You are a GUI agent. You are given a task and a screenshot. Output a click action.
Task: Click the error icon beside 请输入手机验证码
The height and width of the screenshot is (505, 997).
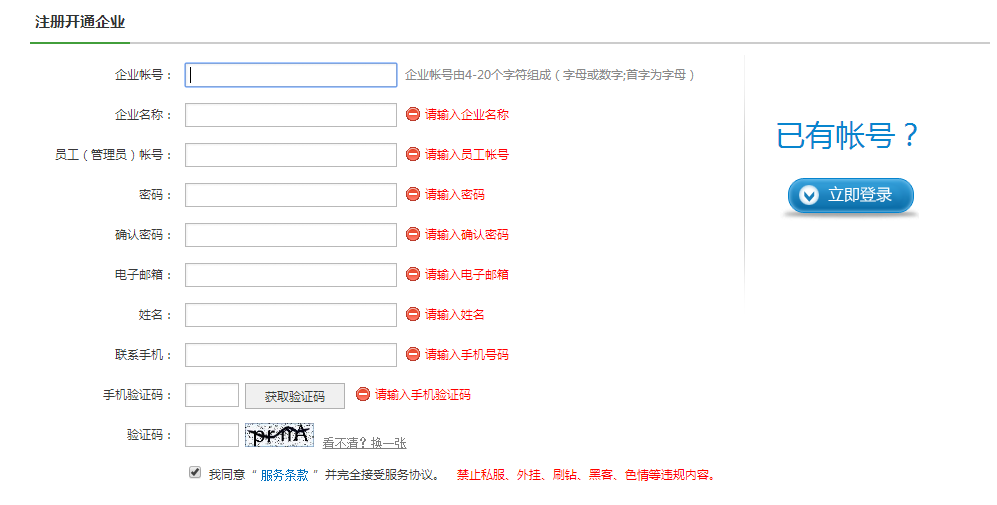click(363, 394)
